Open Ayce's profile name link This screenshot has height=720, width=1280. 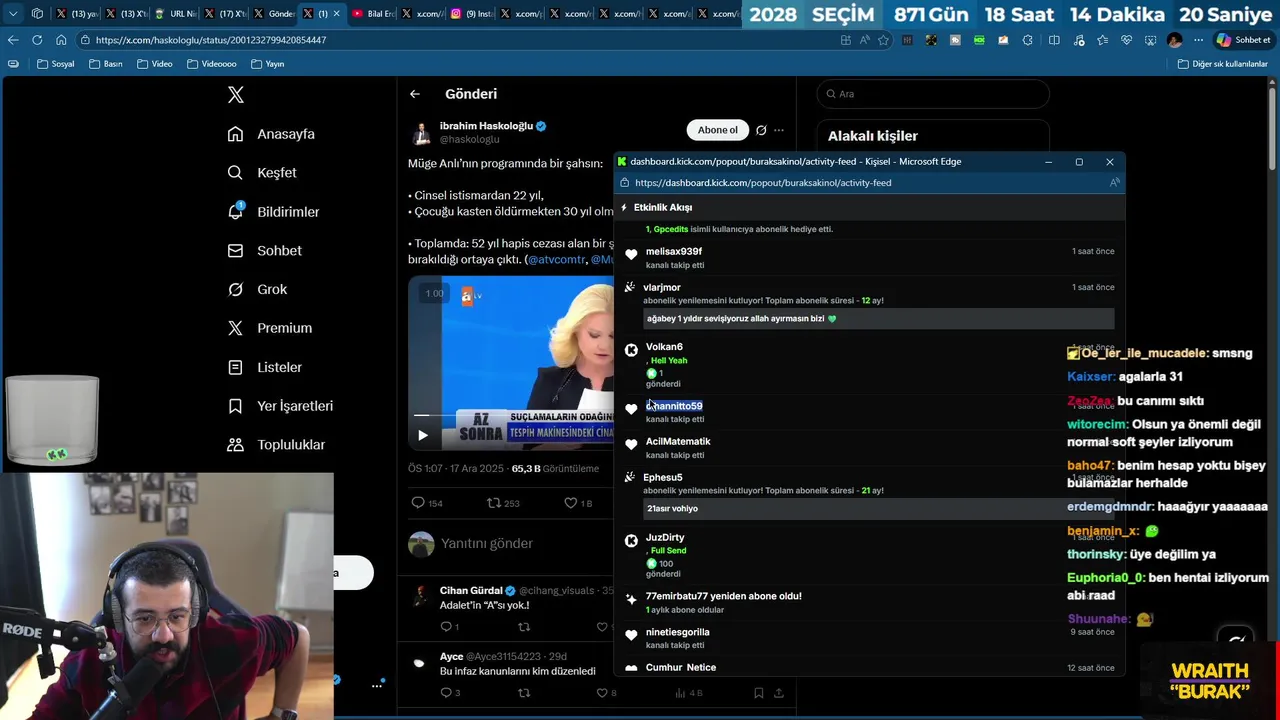451,657
